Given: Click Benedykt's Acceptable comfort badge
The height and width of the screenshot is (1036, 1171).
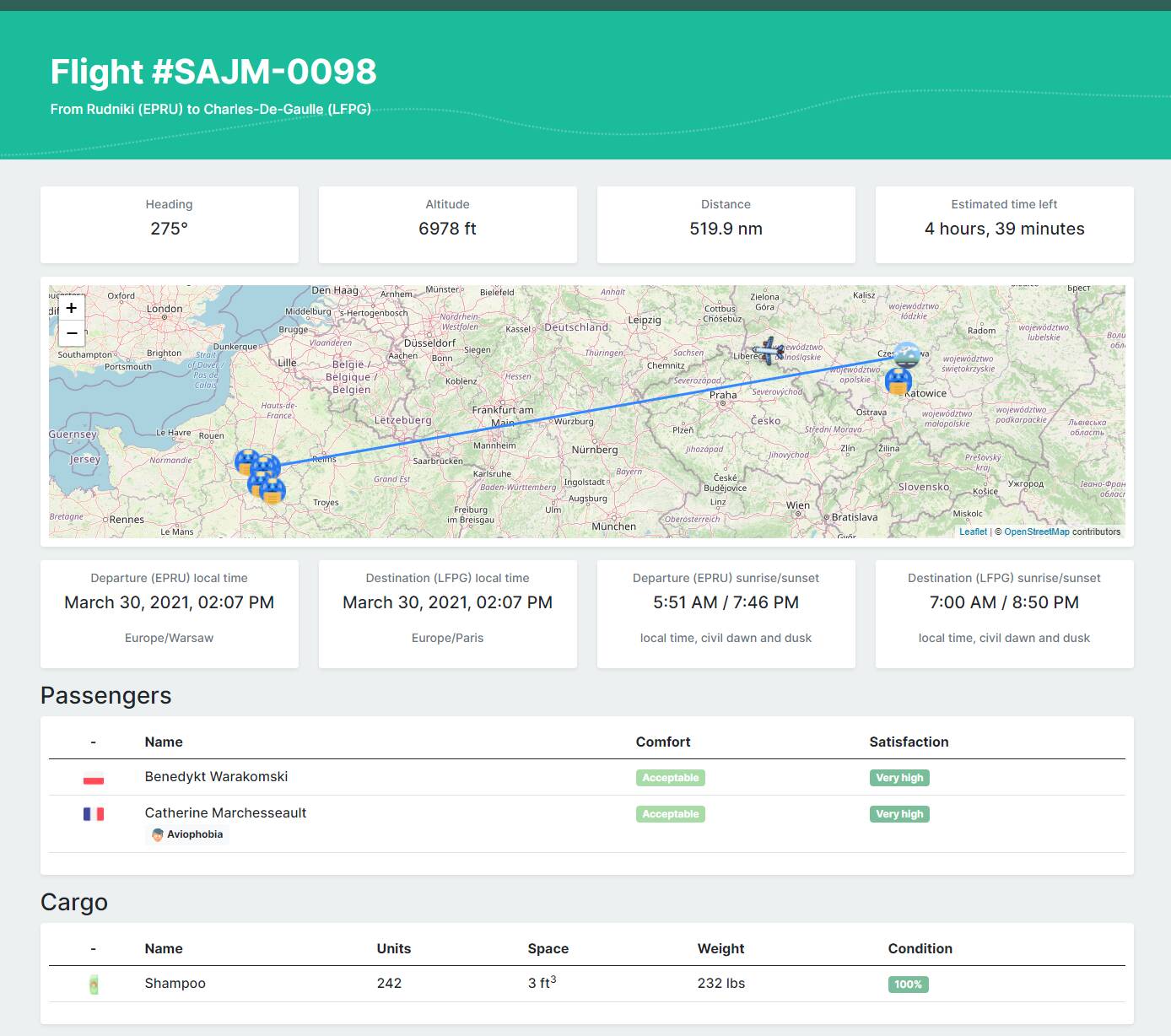Looking at the screenshot, I should coord(670,778).
